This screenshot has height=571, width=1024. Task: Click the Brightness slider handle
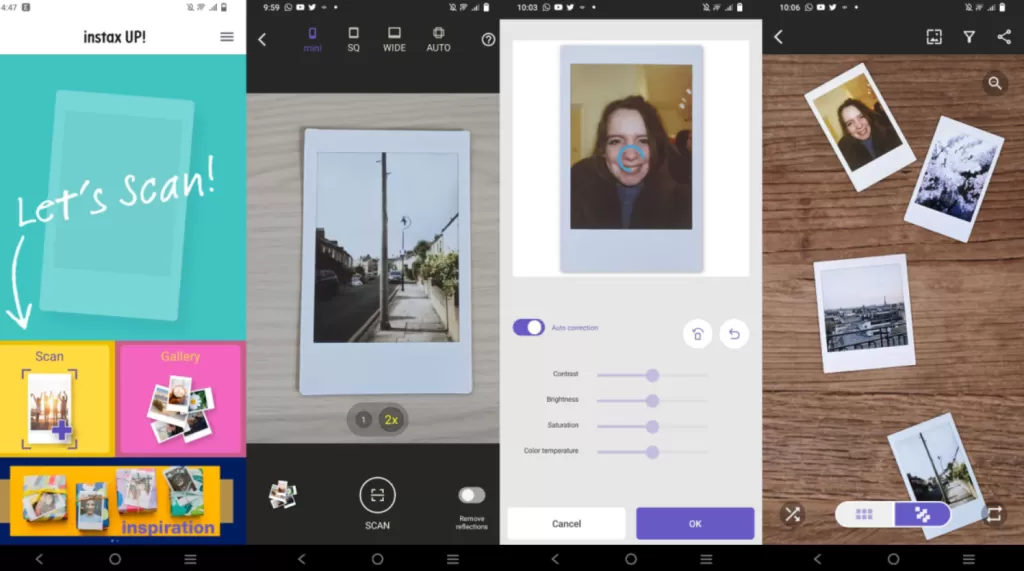click(x=652, y=400)
